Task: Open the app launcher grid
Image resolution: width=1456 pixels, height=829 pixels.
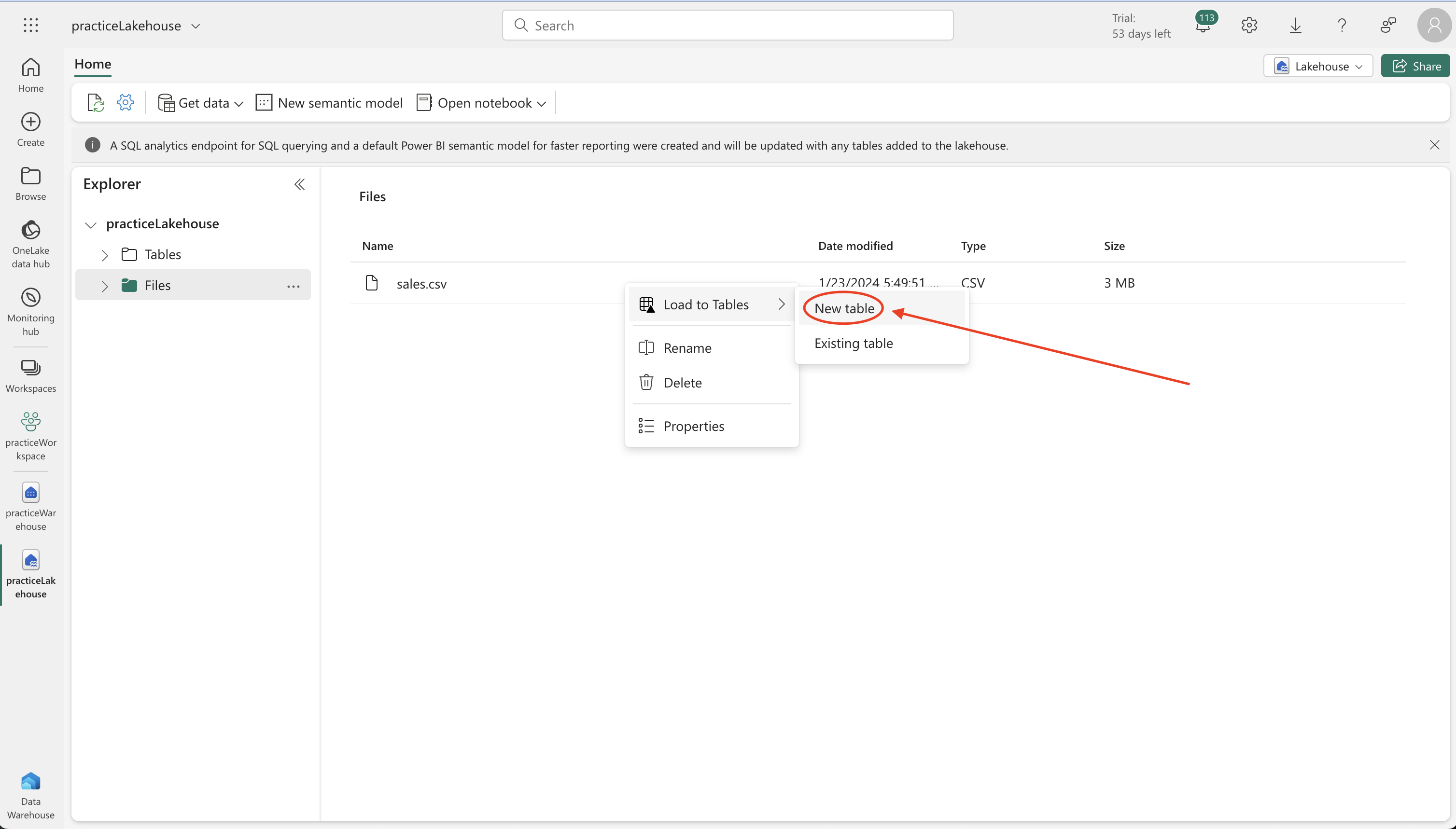Action: tap(31, 25)
